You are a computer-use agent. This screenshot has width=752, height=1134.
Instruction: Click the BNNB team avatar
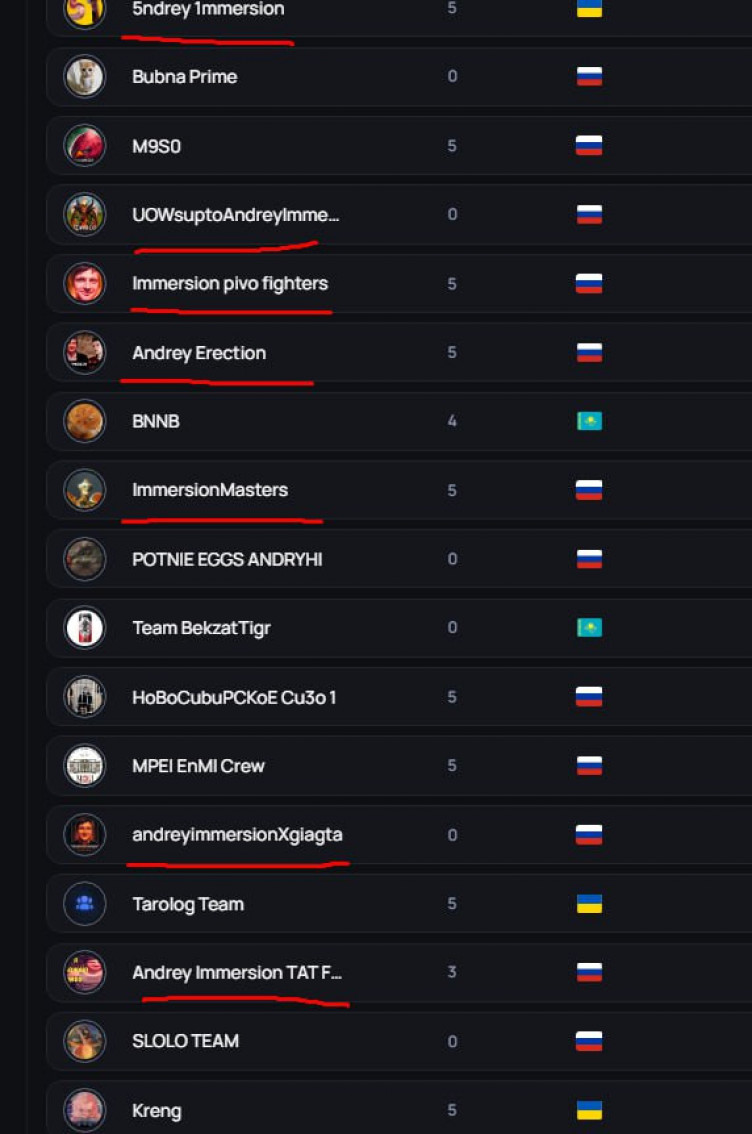click(85, 421)
